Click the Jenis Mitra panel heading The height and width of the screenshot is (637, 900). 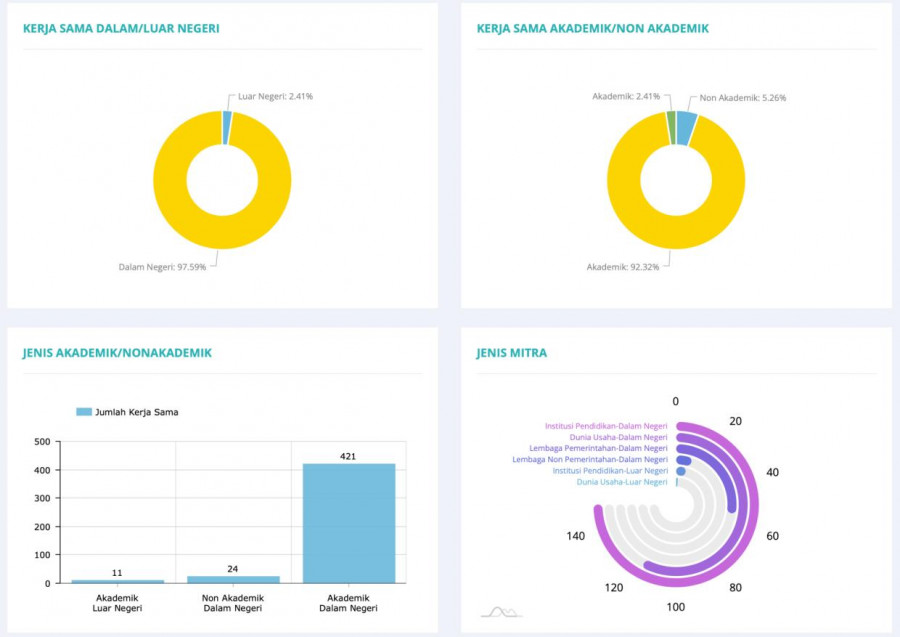pos(512,353)
